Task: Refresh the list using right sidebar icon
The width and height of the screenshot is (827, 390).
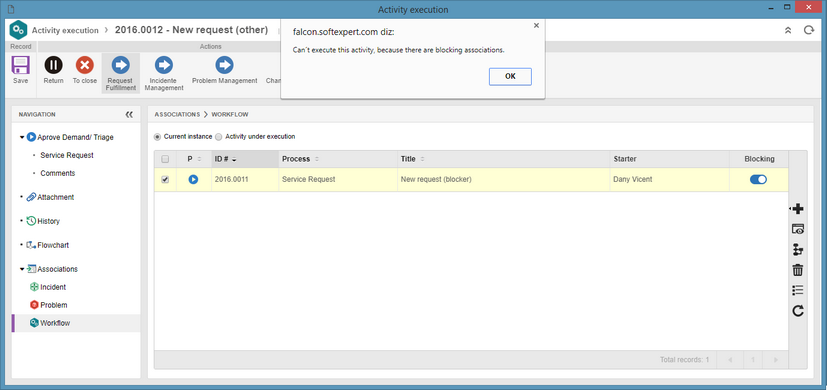Action: tap(798, 311)
